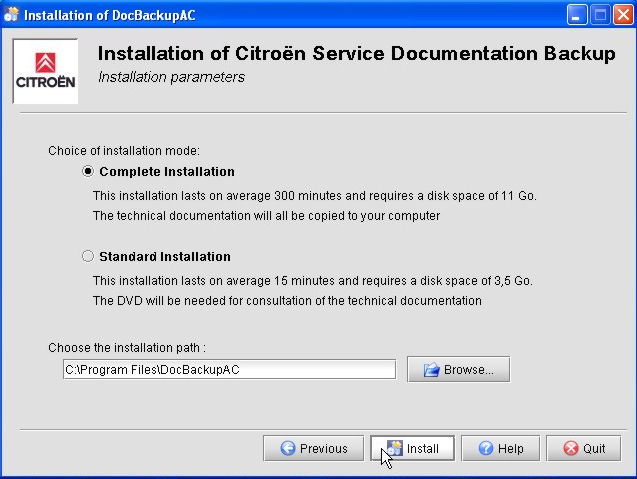Click the 15 minutes installation description
637x479 pixels.
(314, 281)
